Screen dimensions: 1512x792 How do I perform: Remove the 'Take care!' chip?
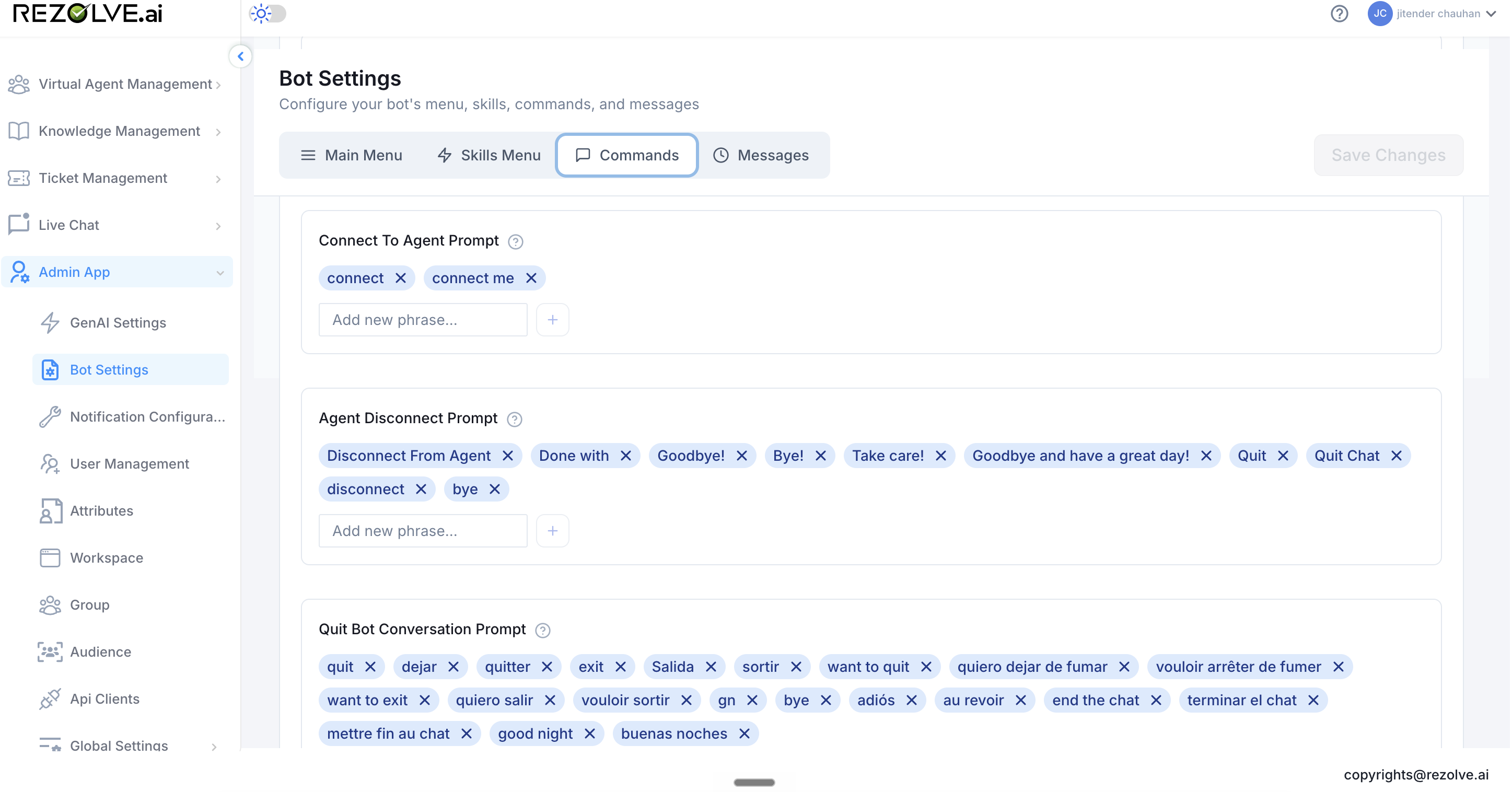941,456
